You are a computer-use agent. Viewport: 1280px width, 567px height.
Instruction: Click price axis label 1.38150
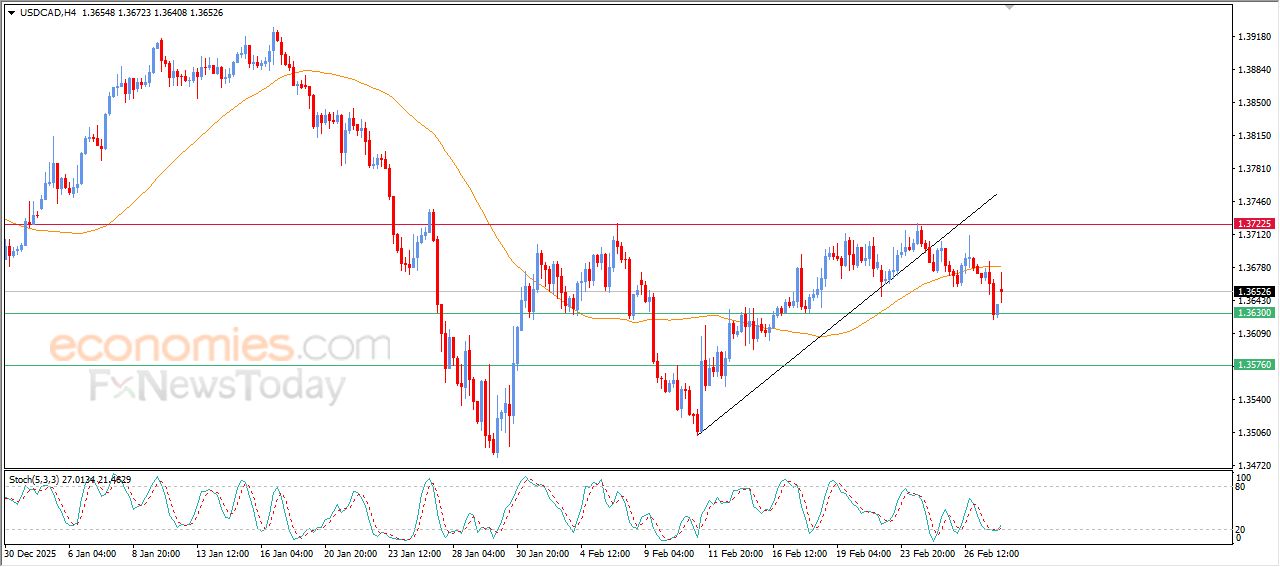click(1254, 136)
